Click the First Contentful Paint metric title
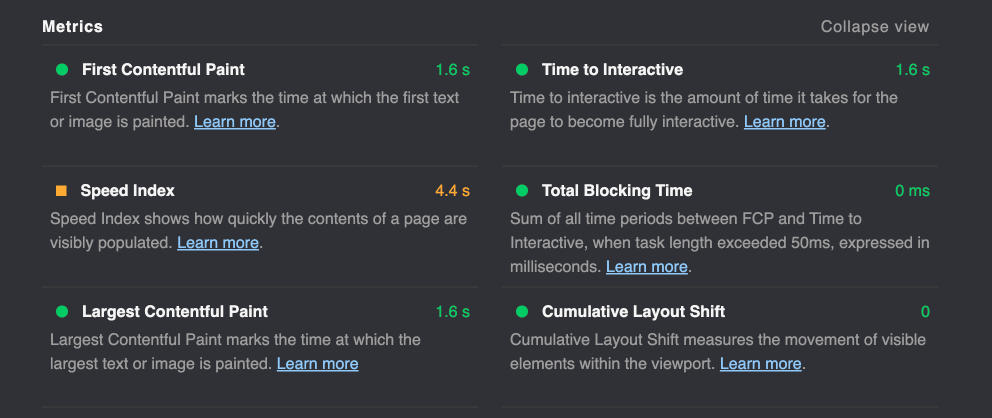Image resolution: width=992 pixels, height=418 pixels. [163, 70]
